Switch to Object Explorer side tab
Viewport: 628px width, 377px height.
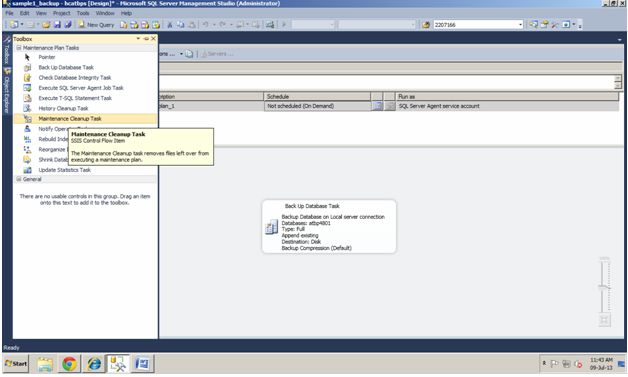(x=7, y=90)
